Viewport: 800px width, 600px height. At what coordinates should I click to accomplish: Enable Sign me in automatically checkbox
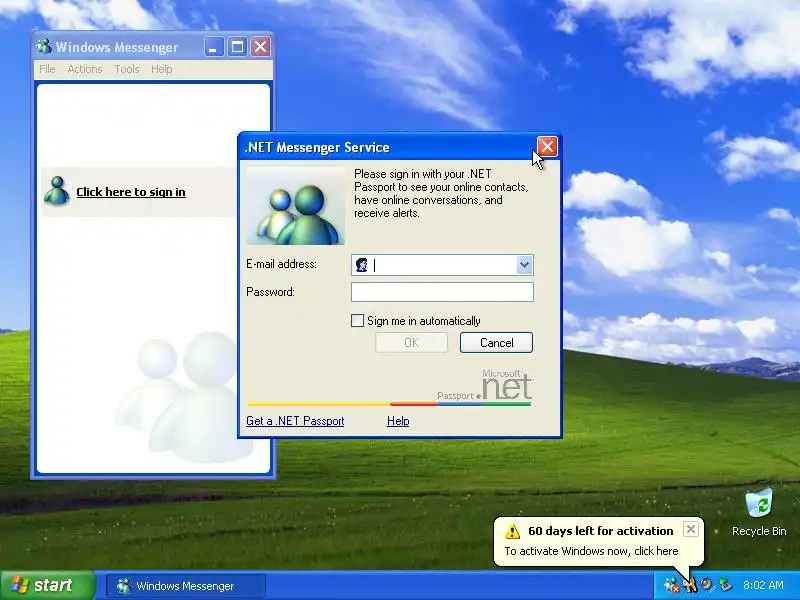[x=357, y=320]
